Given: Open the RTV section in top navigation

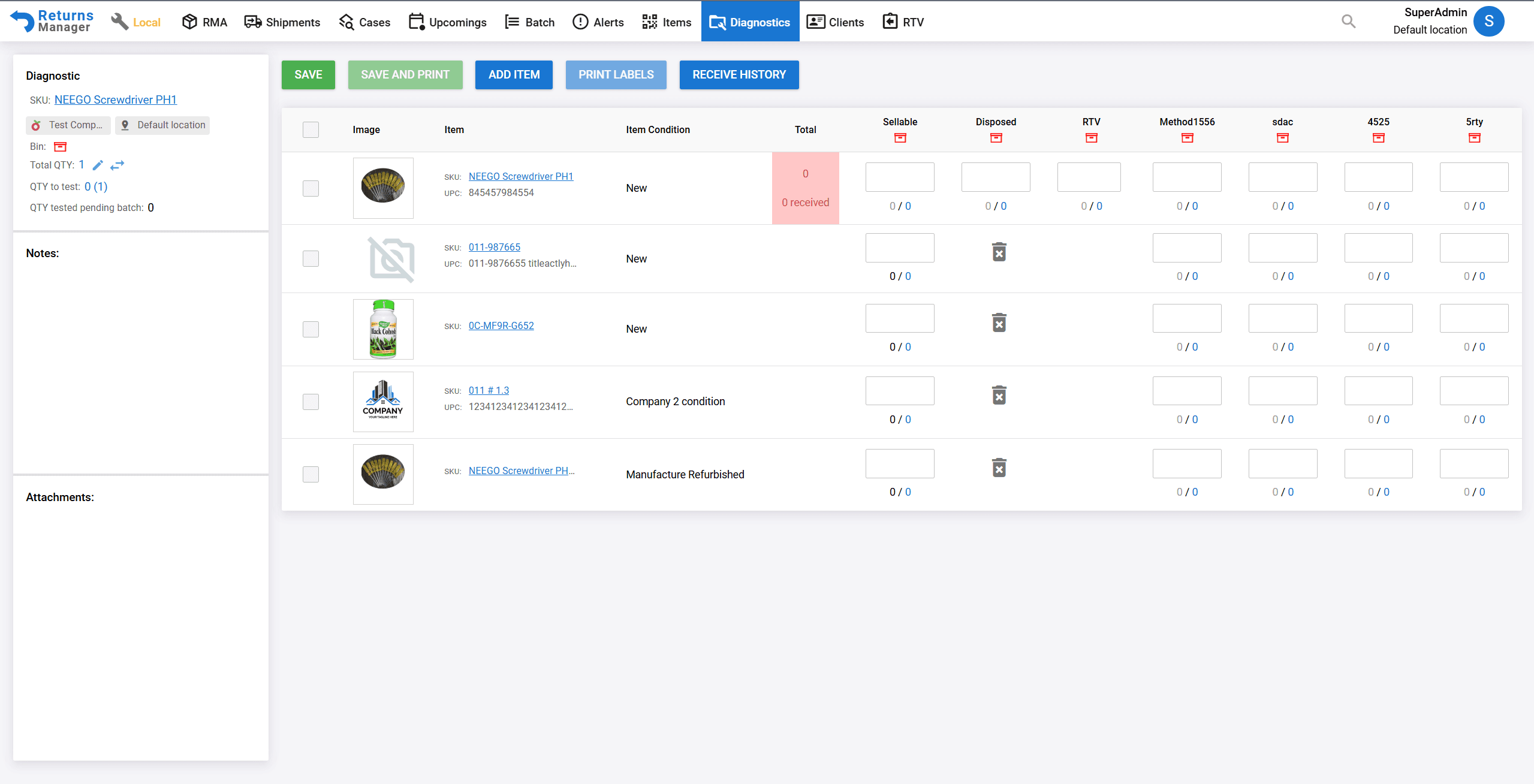Looking at the screenshot, I should coord(903,22).
